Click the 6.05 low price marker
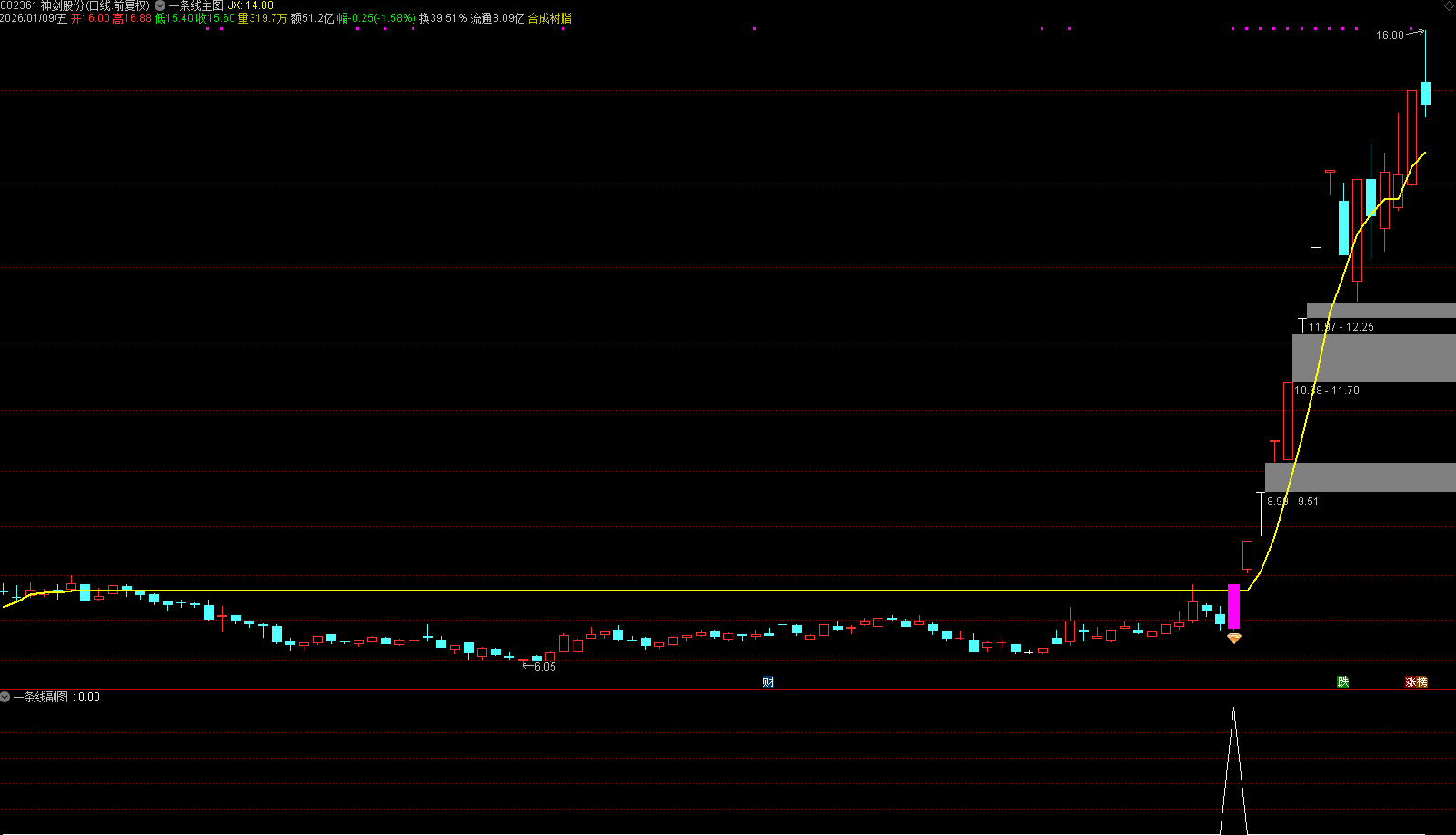The height and width of the screenshot is (835, 1456). 544,667
